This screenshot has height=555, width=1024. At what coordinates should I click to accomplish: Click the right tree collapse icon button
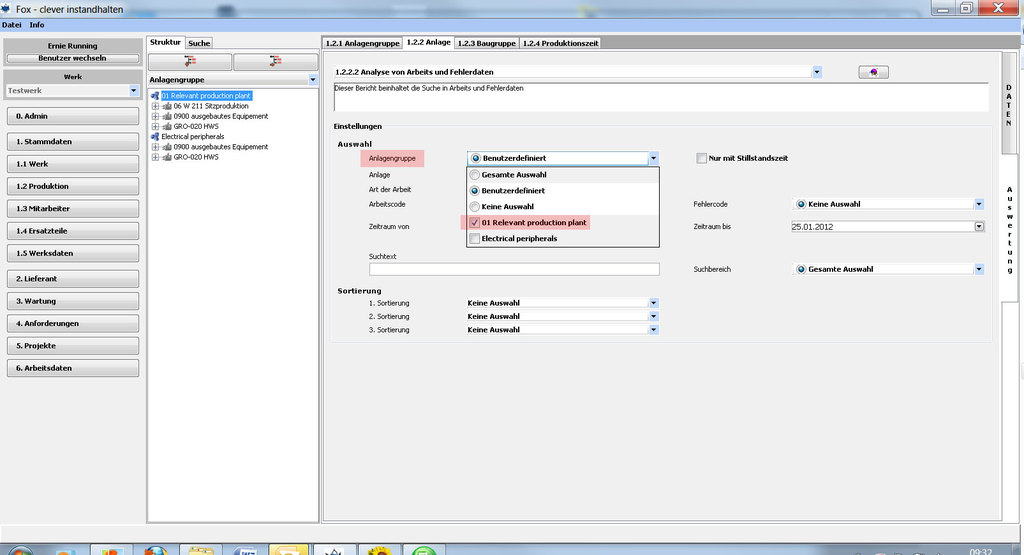[x=275, y=62]
